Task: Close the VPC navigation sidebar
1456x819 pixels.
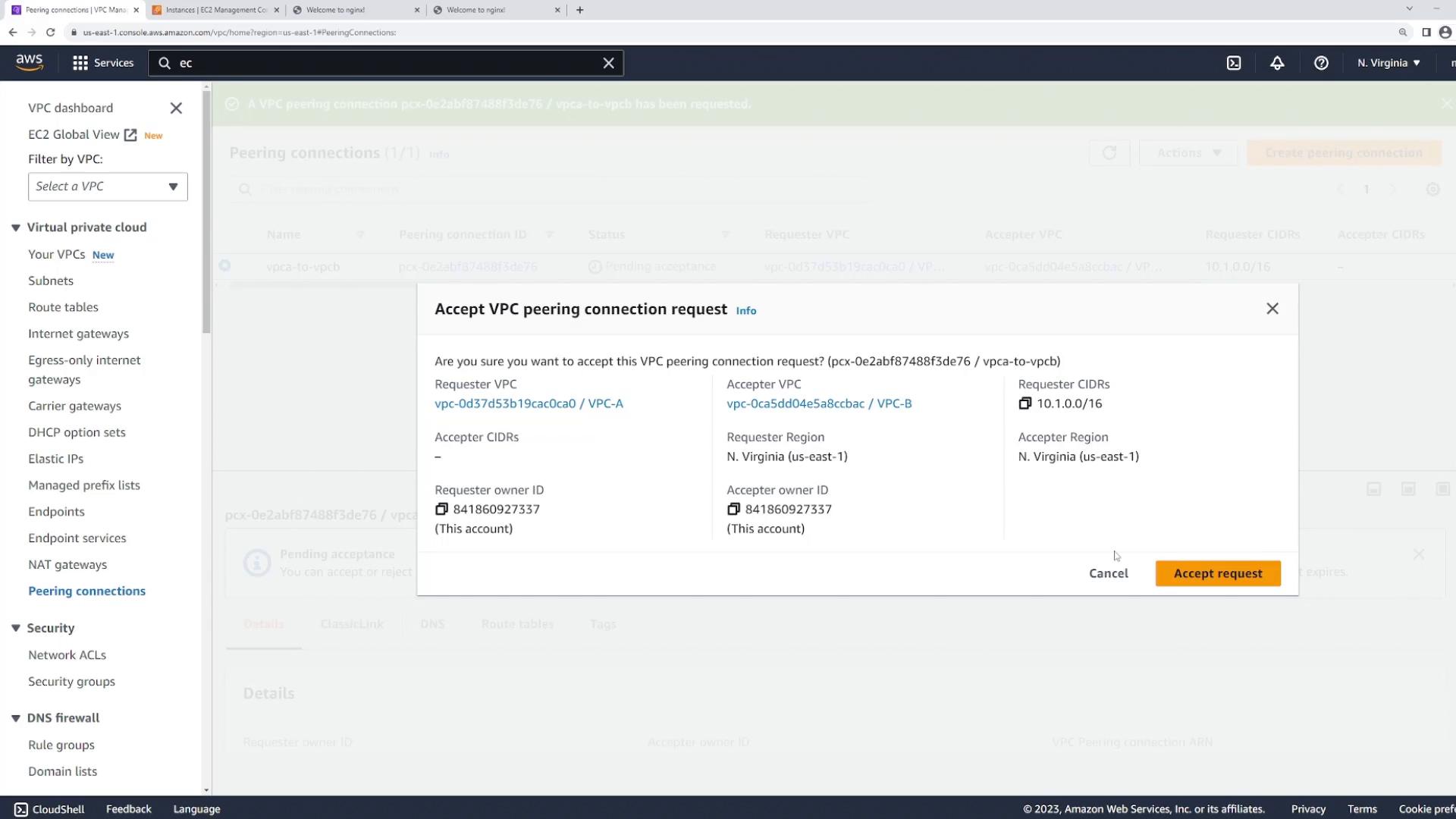Action: click(x=176, y=108)
